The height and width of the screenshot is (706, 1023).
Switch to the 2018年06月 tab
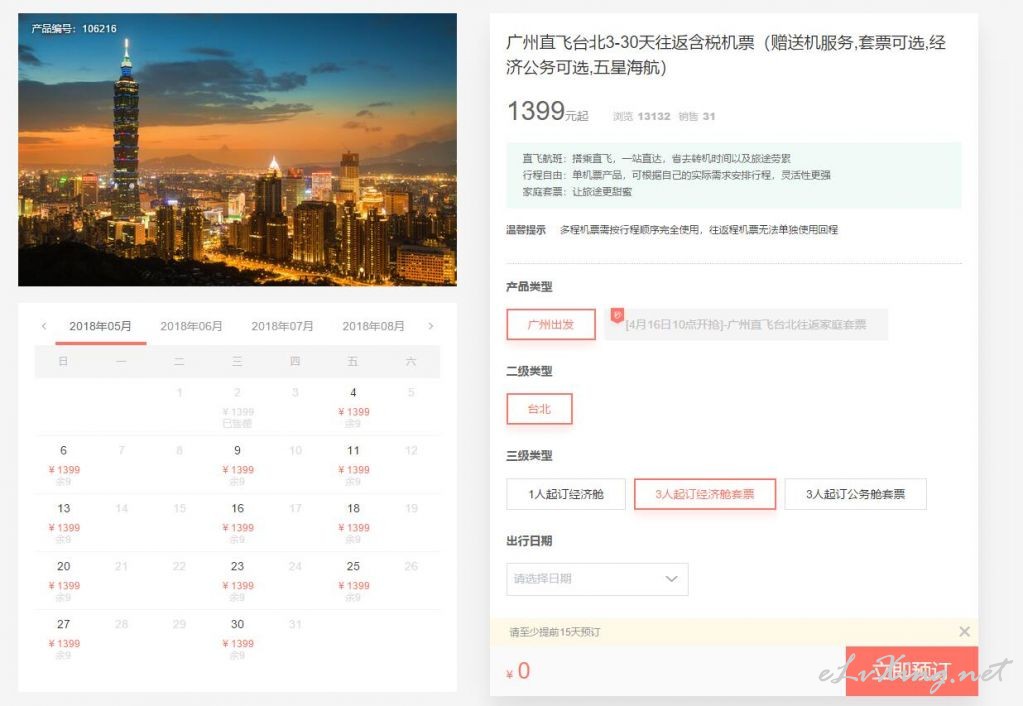coord(191,326)
